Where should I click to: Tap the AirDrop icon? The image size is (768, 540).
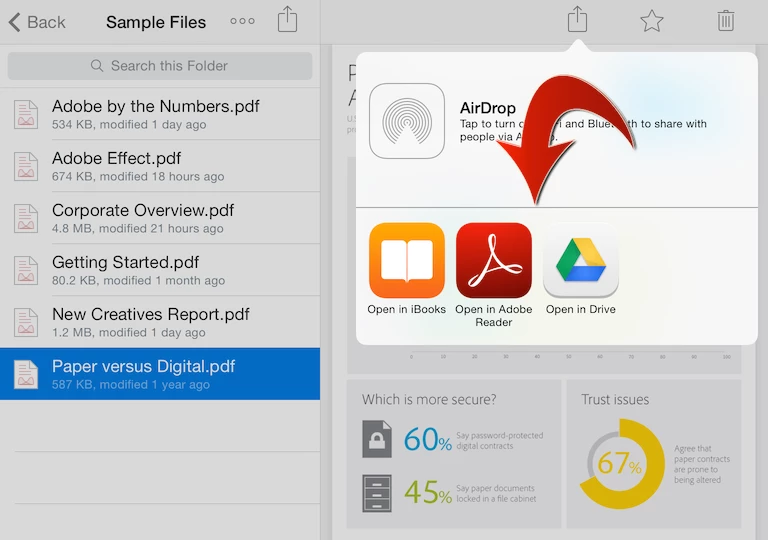(x=407, y=121)
